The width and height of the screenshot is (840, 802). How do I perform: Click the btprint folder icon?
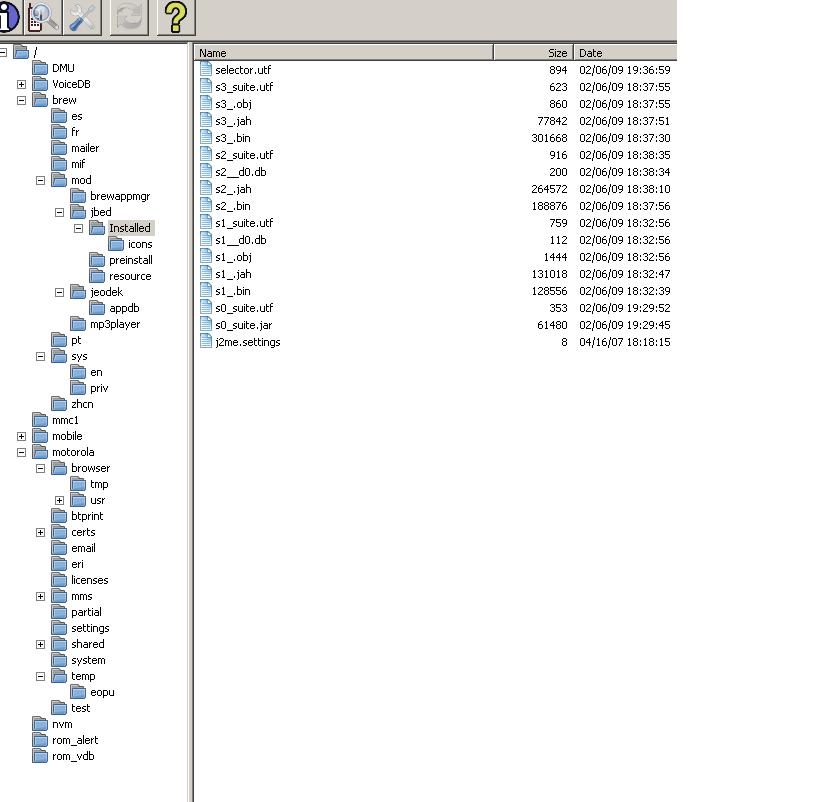pyautogui.click(x=59, y=516)
